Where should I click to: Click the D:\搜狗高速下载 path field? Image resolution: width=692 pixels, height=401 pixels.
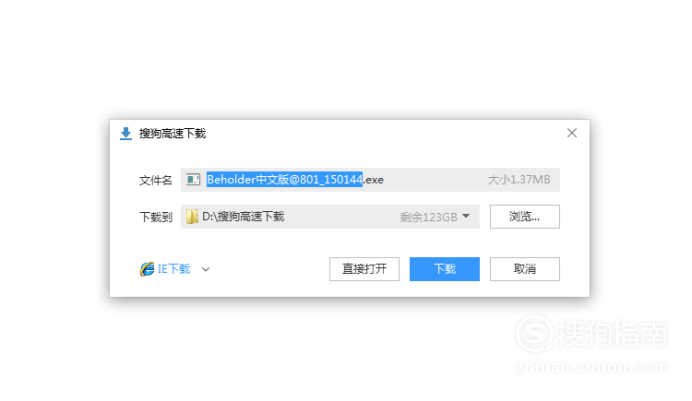click(330, 217)
